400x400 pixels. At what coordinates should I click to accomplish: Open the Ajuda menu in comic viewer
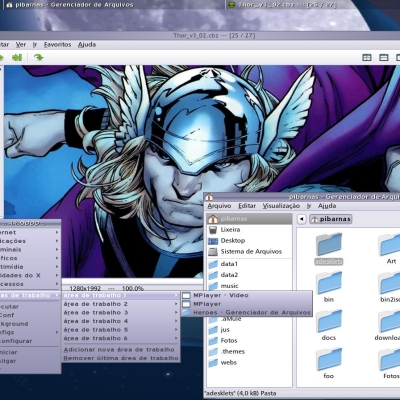[87, 45]
